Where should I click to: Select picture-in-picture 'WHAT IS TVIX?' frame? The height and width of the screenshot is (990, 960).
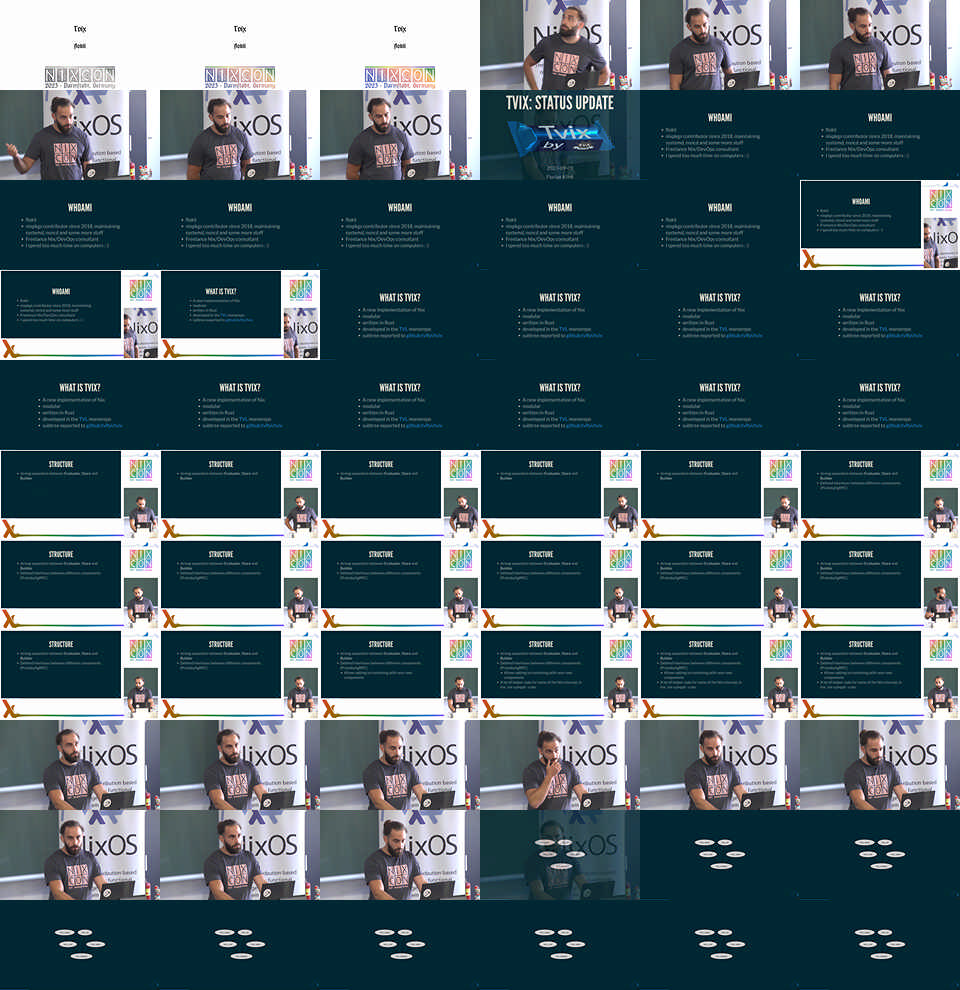coord(240,315)
